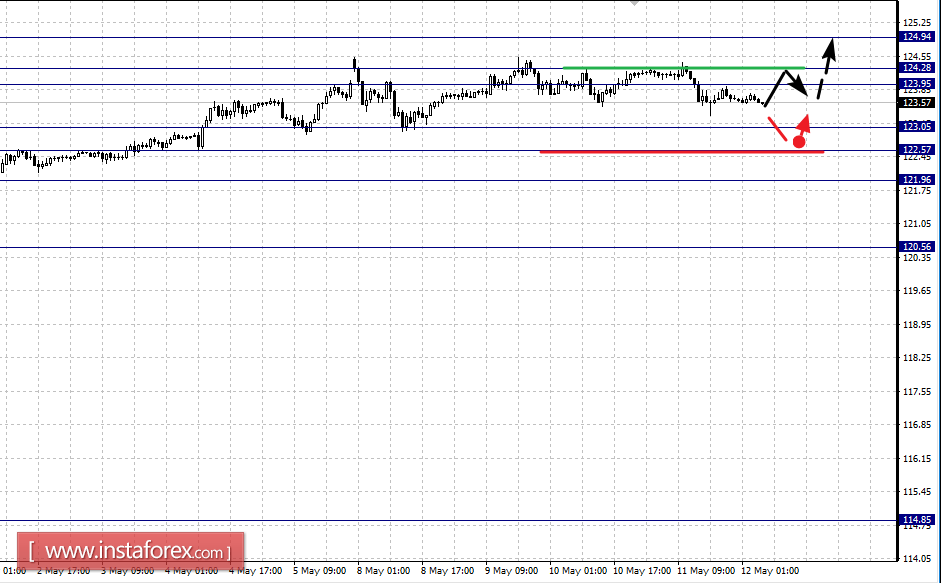Click the 116.15 price scale value
Image resolution: width=941 pixels, height=583 pixels.
(917, 459)
